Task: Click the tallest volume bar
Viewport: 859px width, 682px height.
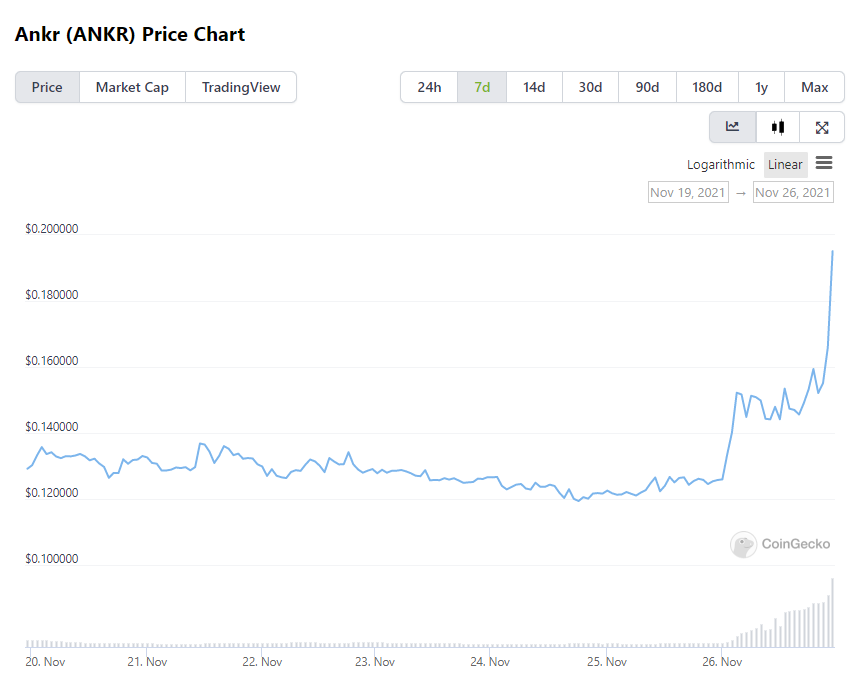Action: (833, 613)
